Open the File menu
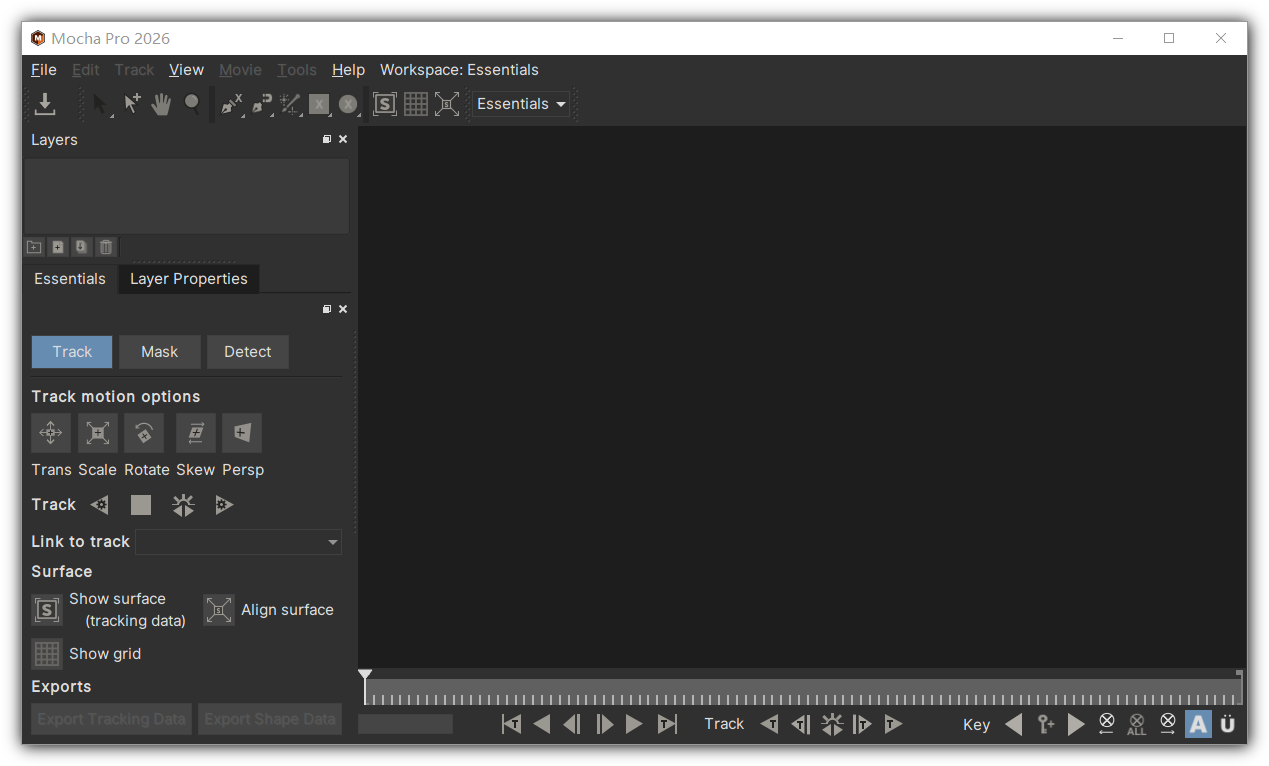The image size is (1269, 766). click(44, 70)
